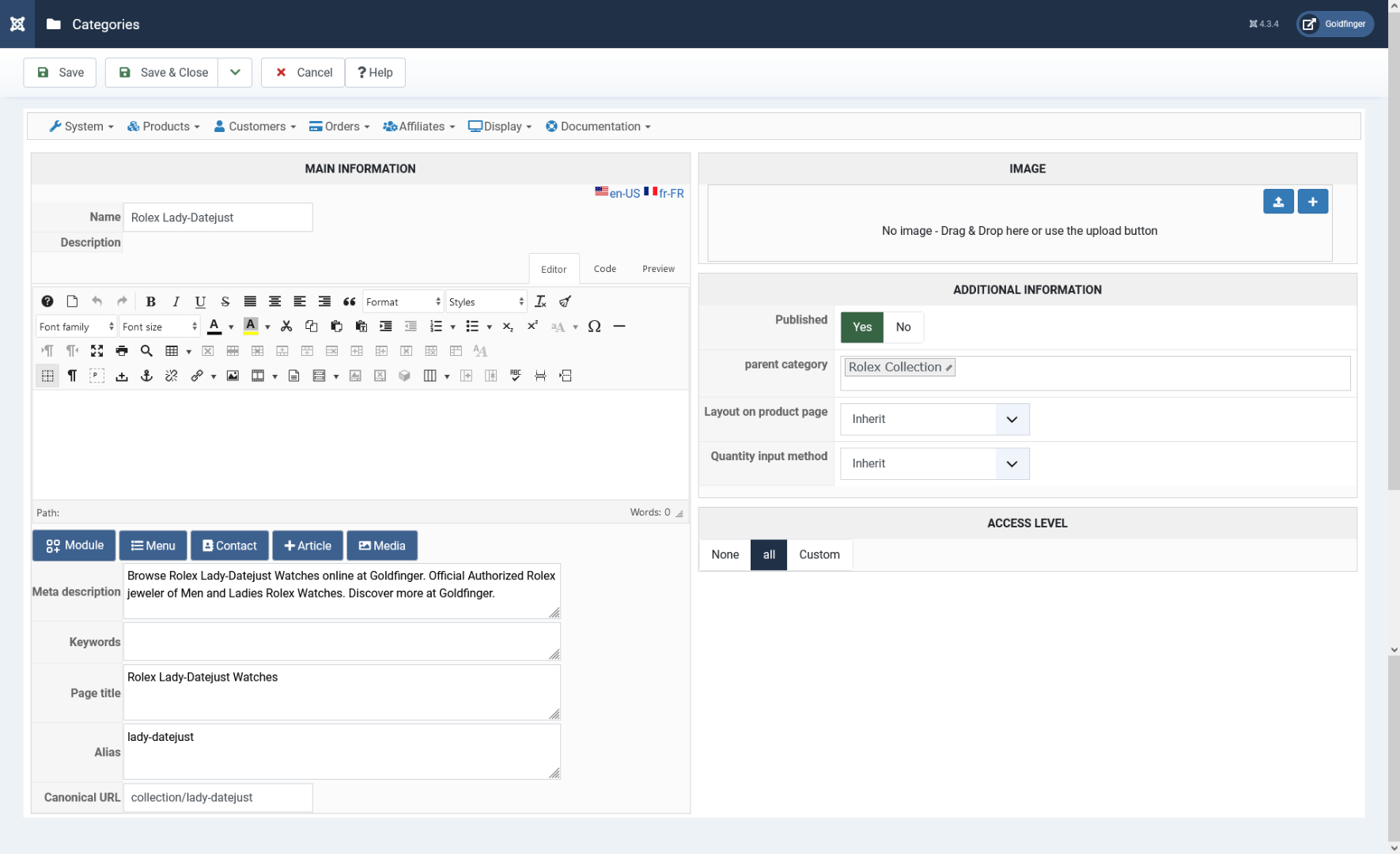Click Save & Close
Viewport: 1400px width, 854px height.
point(162,73)
